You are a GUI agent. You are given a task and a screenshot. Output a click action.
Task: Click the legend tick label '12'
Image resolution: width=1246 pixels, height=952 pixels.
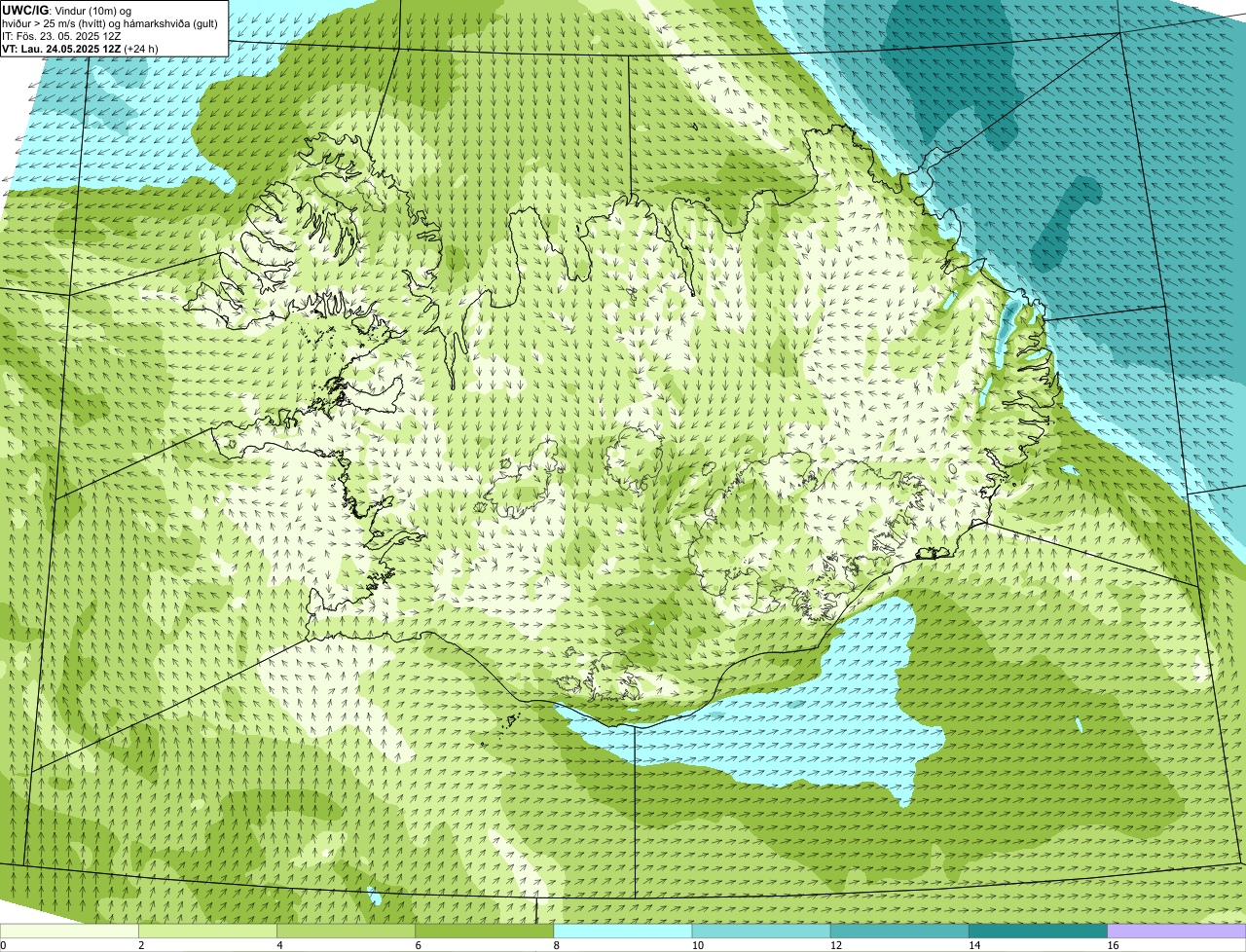tap(836, 945)
